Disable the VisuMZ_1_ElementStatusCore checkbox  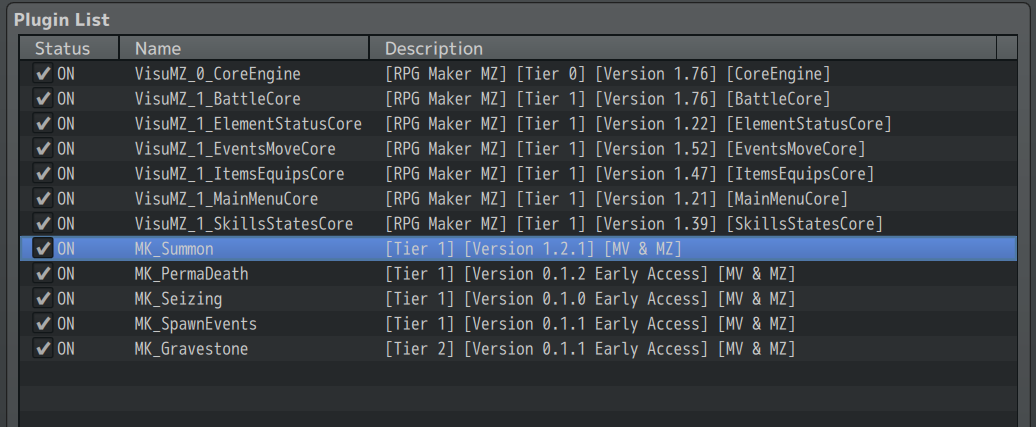pyautogui.click(x=43, y=124)
